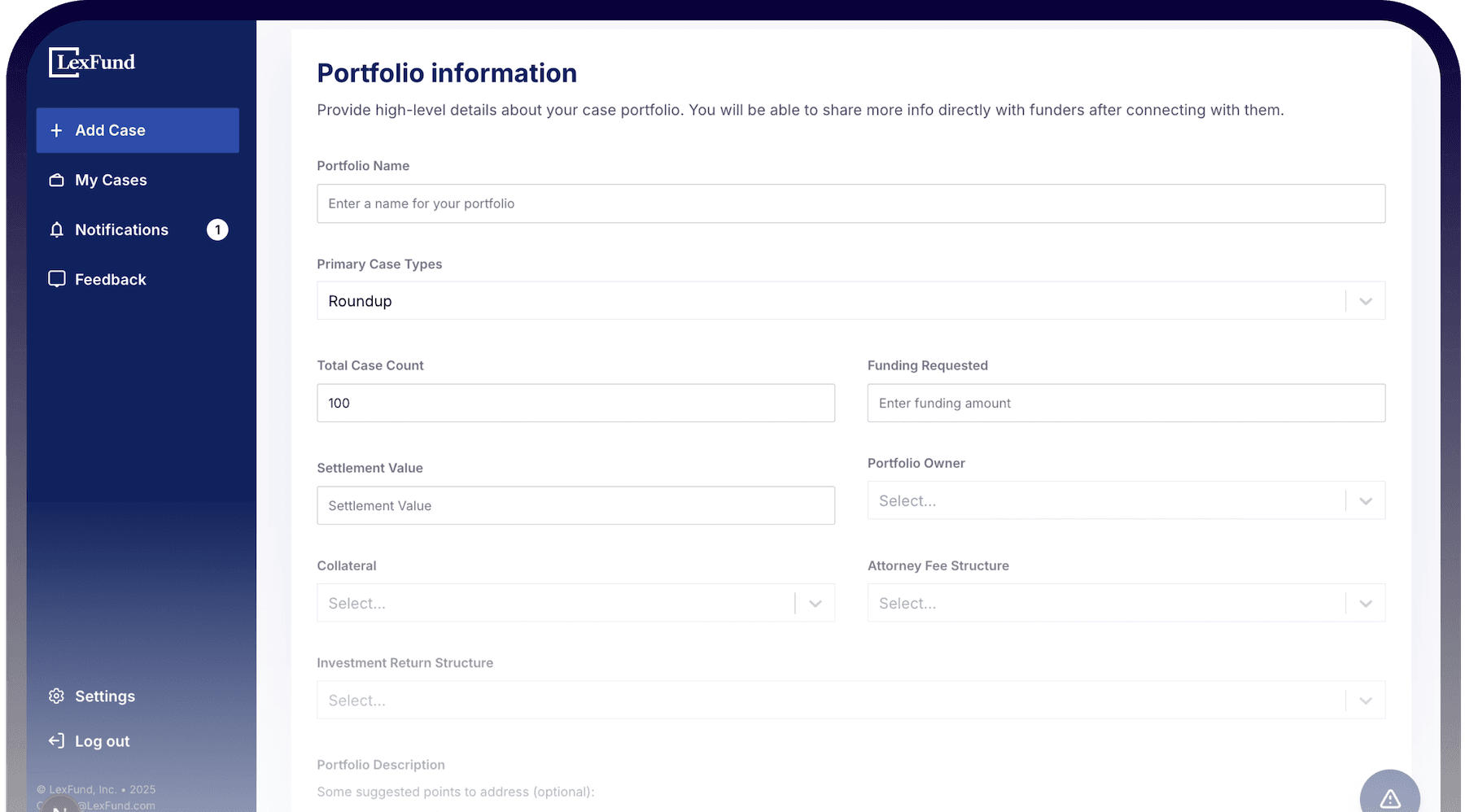1465x812 pixels.
Task: Click the Feedback chat bubble icon
Action: pyautogui.click(x=56, y=279)
